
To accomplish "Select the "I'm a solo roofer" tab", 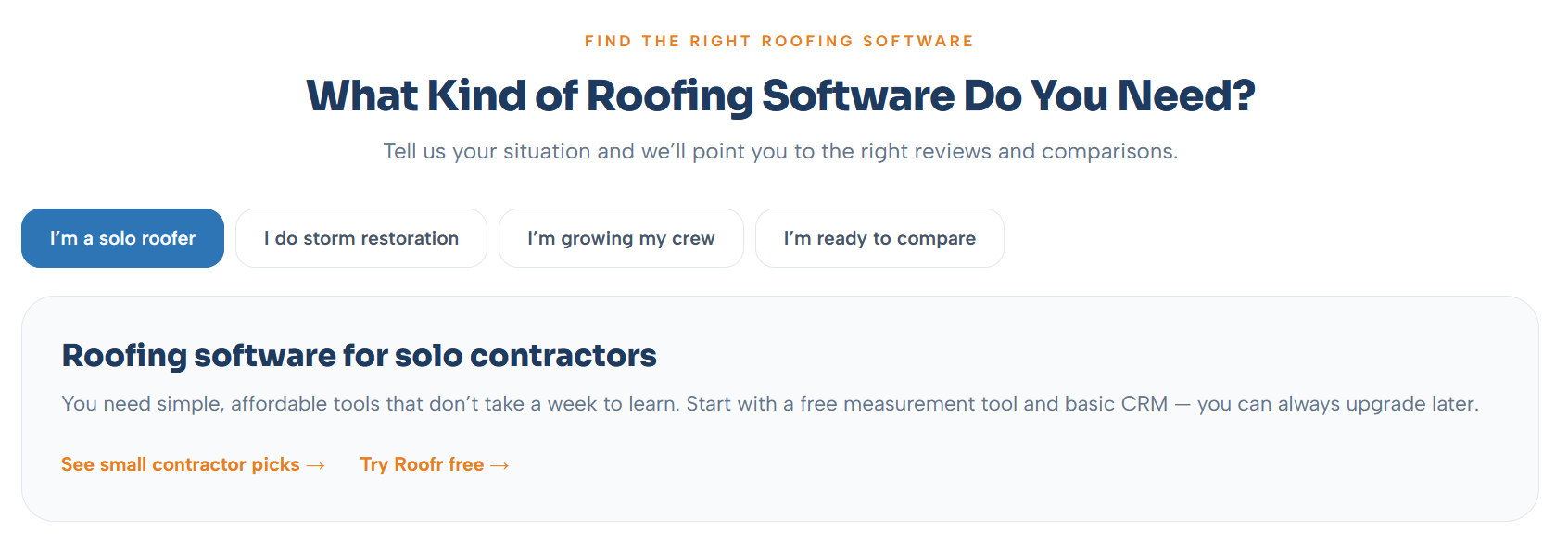I will coord(122,238).
